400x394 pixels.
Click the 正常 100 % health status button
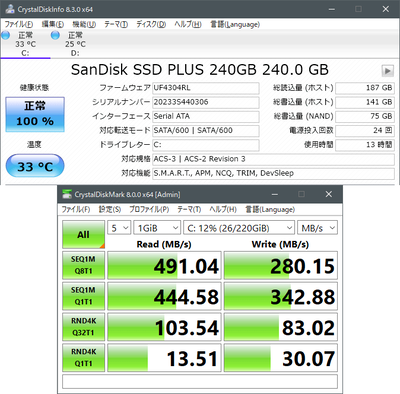(35, 114)
